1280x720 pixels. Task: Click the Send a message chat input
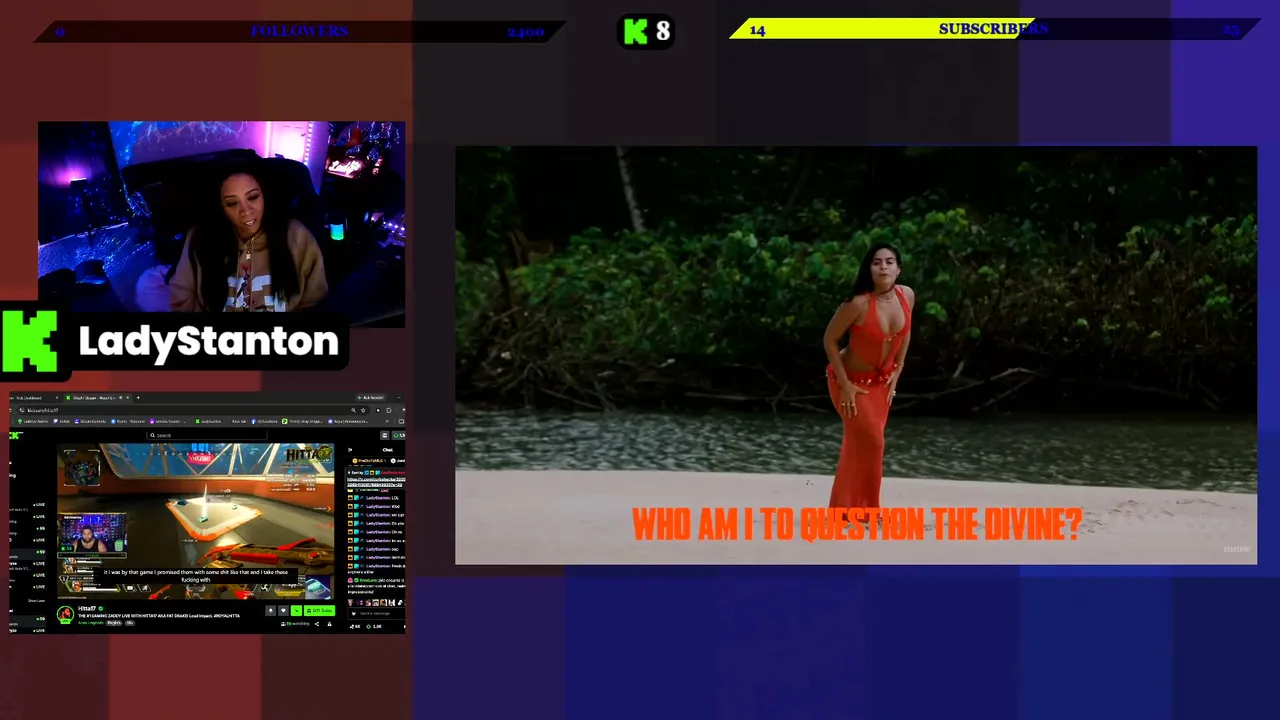pos(375,613)
